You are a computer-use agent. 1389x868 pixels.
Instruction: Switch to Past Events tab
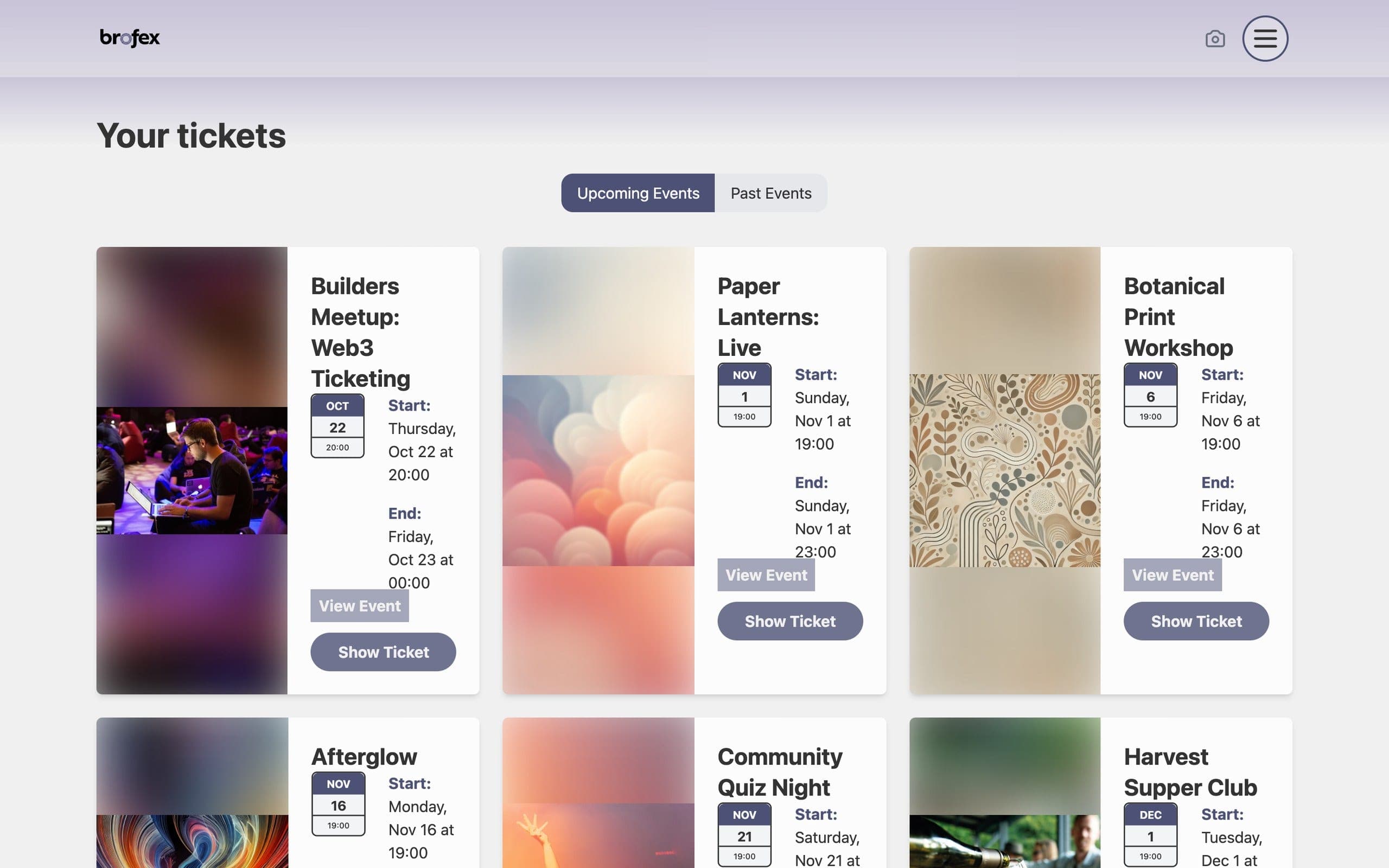tap(771, 193)
